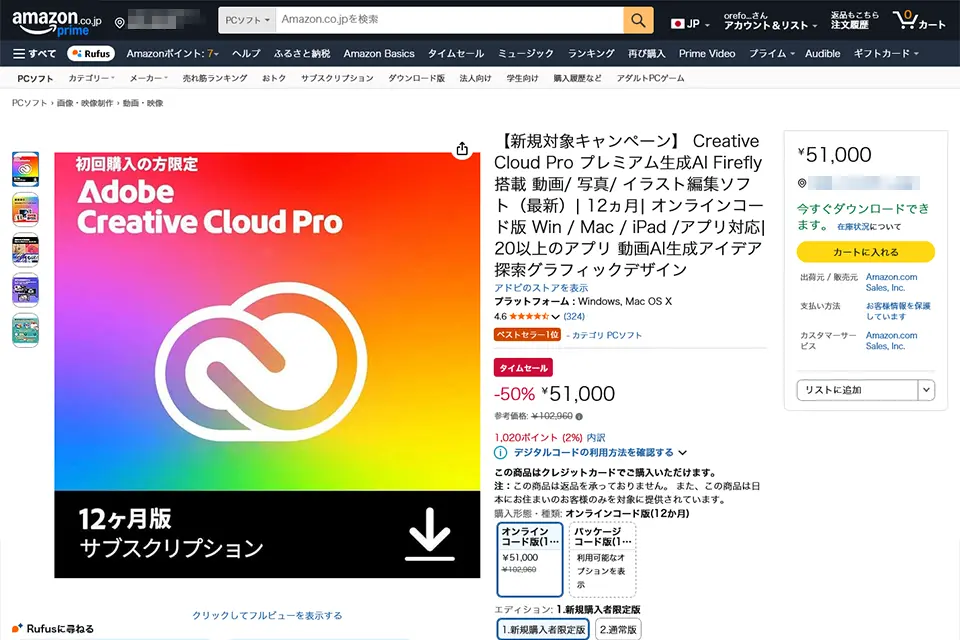This screenshot has height=640, width=960.
Task: Click the share icon above product image
Action: point(461,149)
